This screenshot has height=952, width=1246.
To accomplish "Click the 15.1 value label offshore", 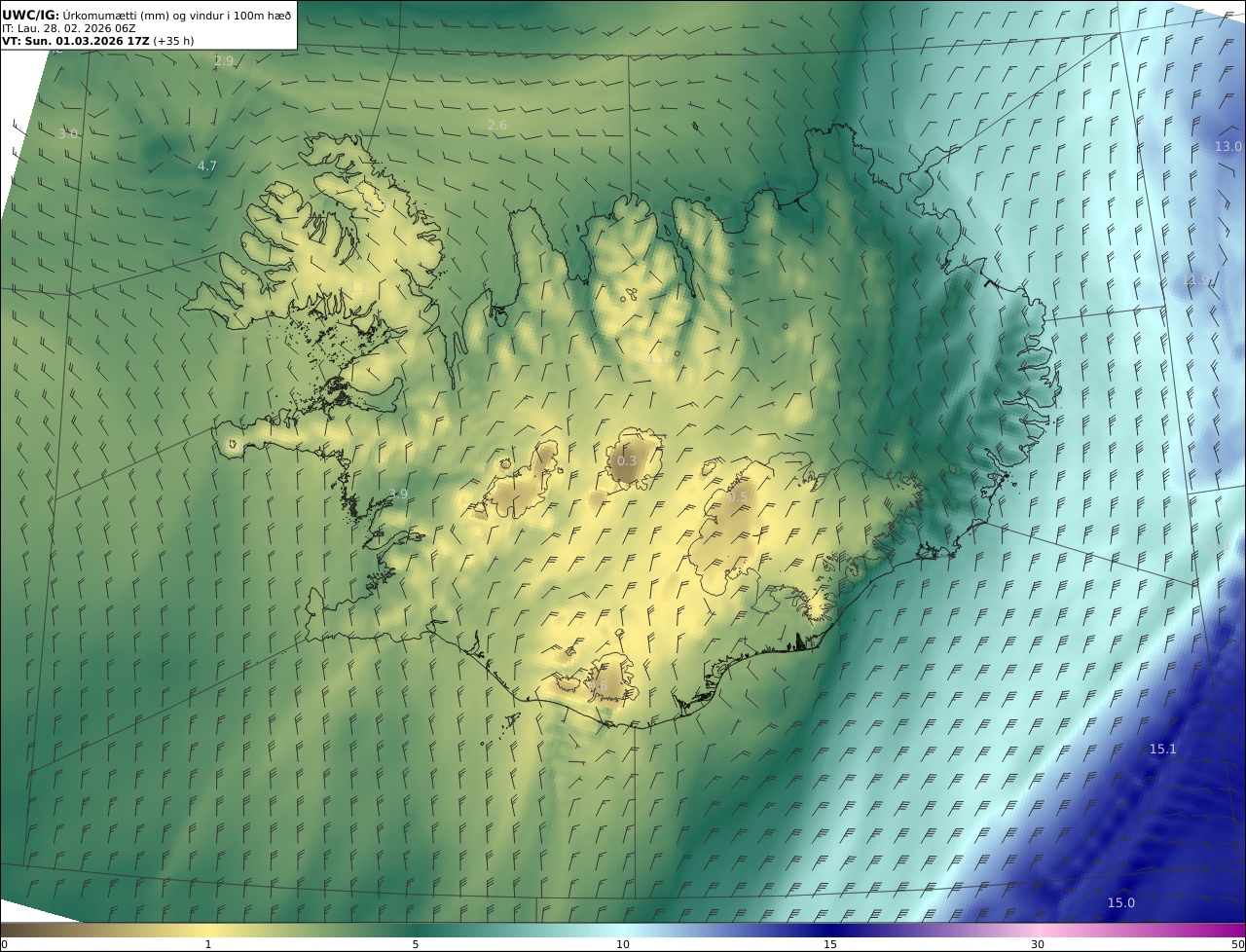I will 1163,749.
